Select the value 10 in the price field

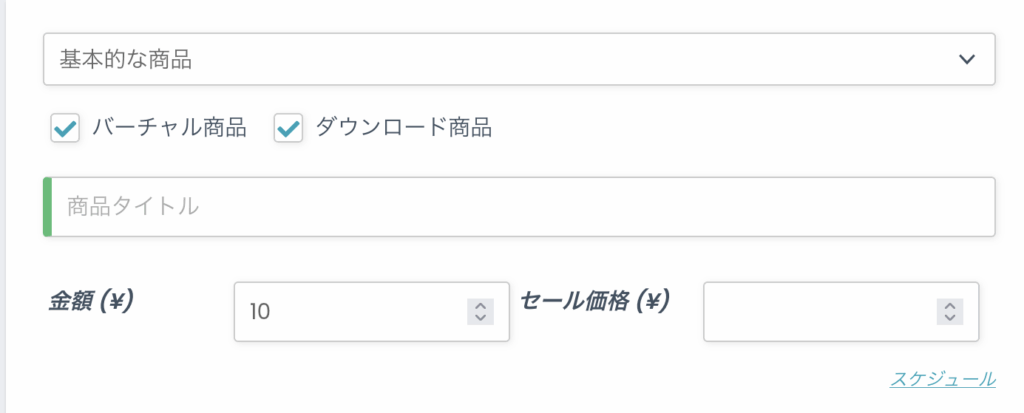tap(260, 312)
